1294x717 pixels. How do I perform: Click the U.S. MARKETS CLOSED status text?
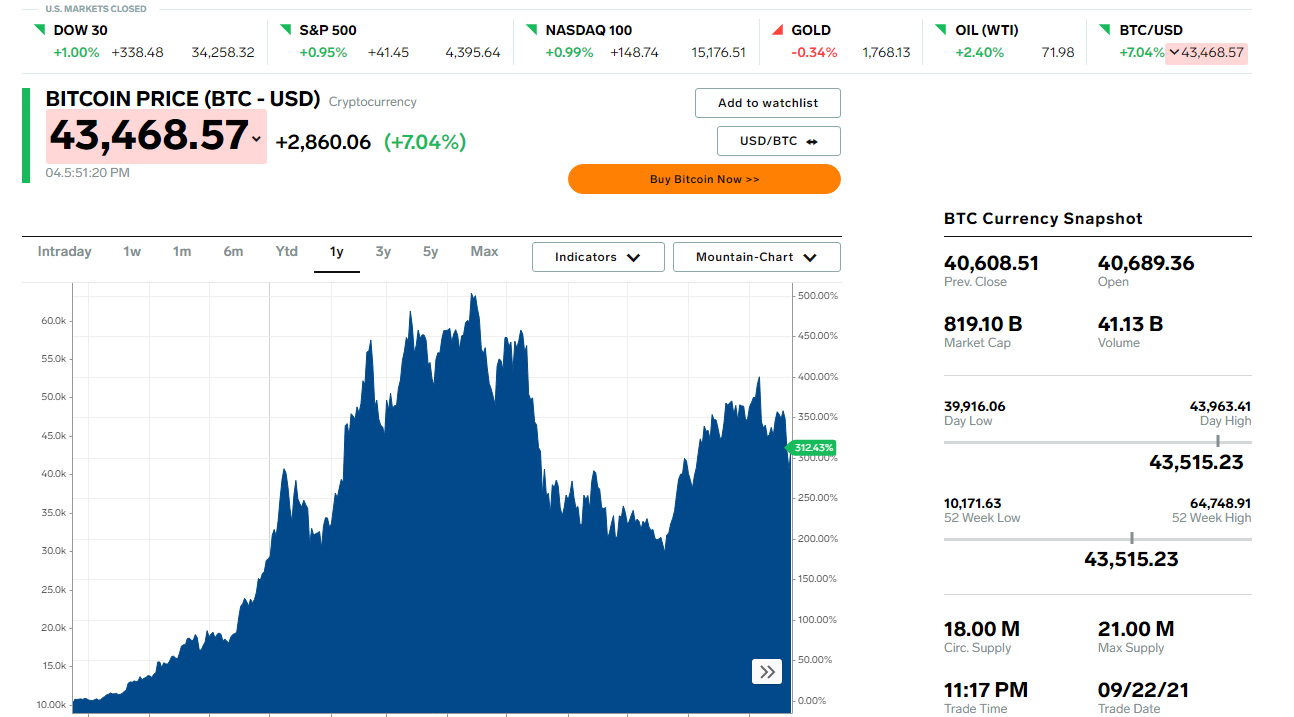[x=96, y=9]
